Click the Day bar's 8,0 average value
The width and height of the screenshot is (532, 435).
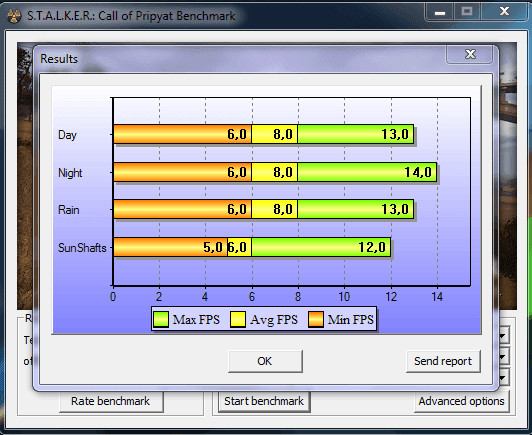coord(283,134)
